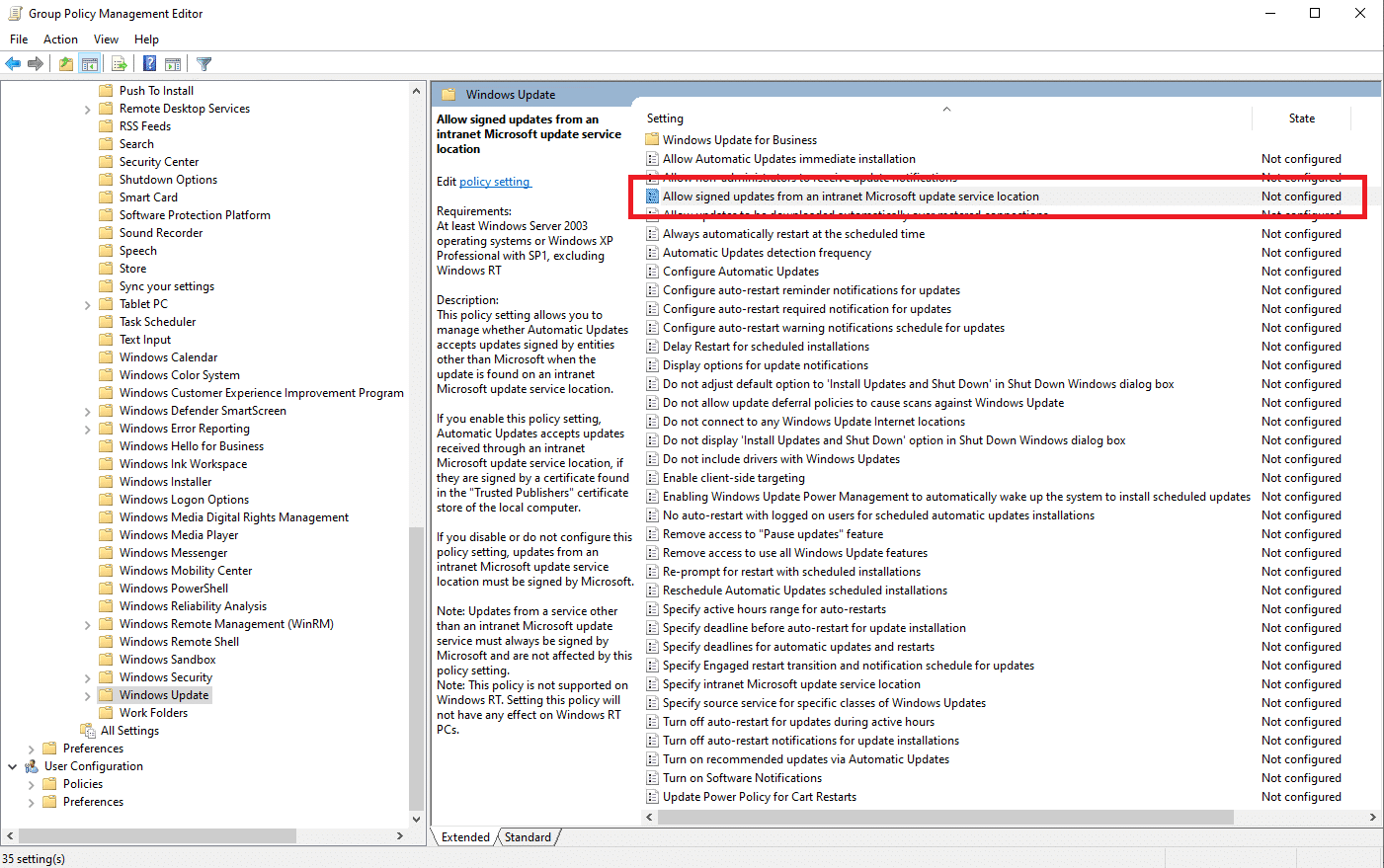Go up one level with the folder-arrow icon

coord(66,64)
